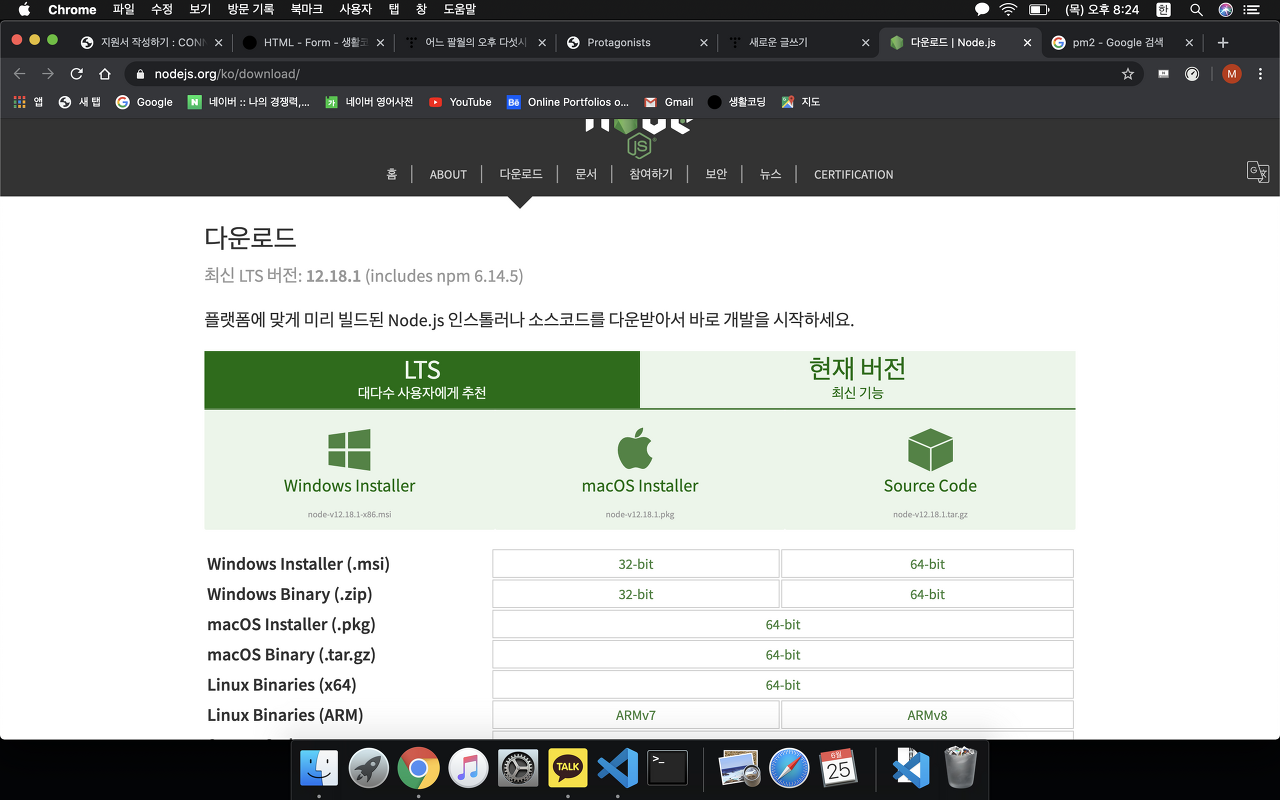Screen dimensions: 1280x800
Task: Open the 지도 bookmark
Action: click(x=801, y=102)
